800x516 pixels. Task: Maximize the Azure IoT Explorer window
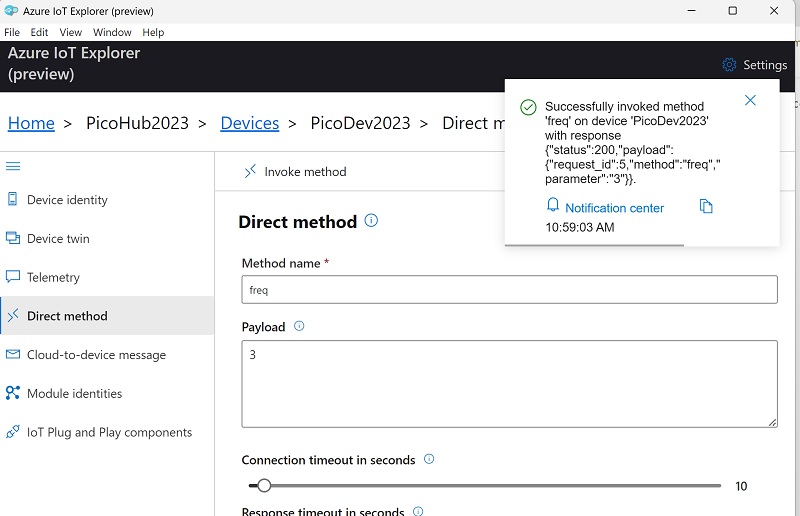(733, 11)
